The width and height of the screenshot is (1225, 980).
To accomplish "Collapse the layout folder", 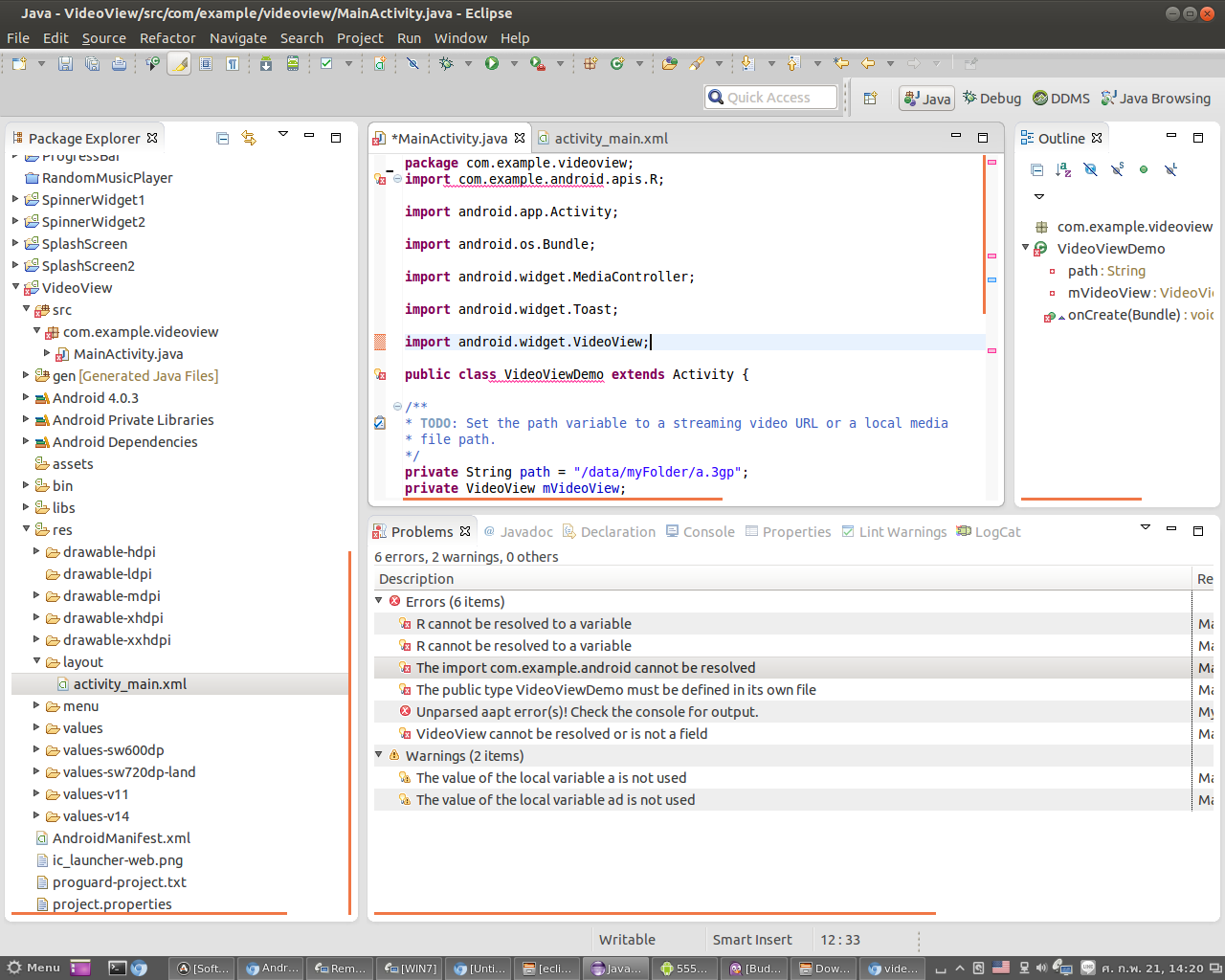I will click(x=37, y=660).
